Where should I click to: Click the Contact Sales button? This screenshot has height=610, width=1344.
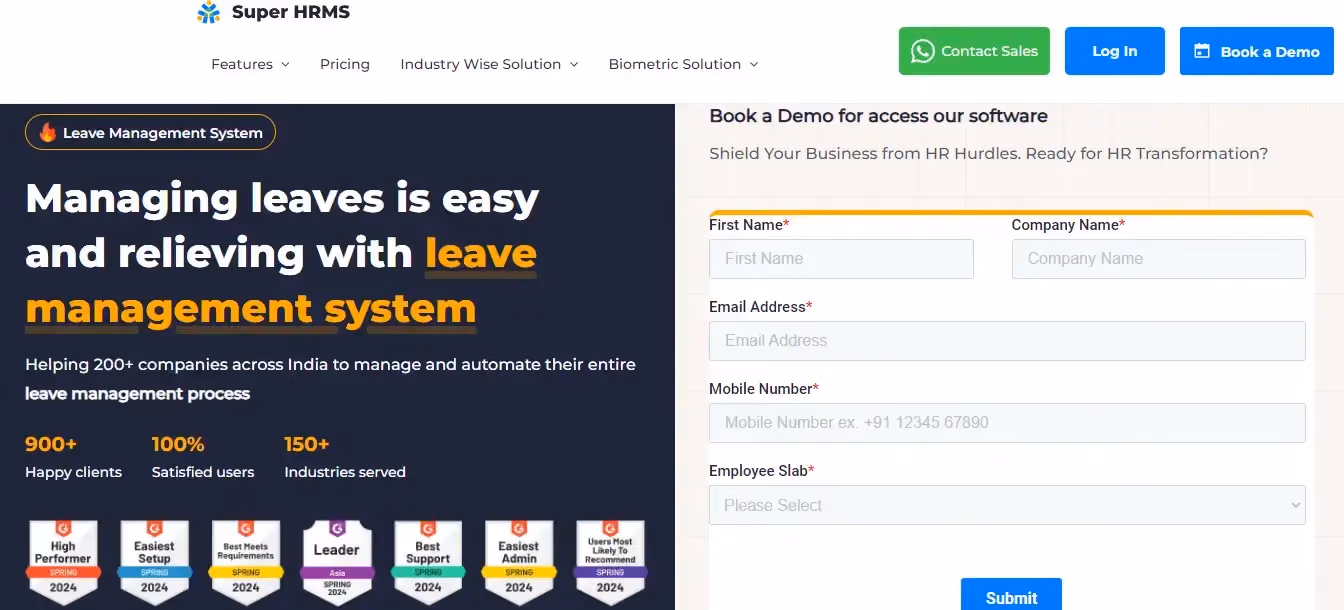974,51
